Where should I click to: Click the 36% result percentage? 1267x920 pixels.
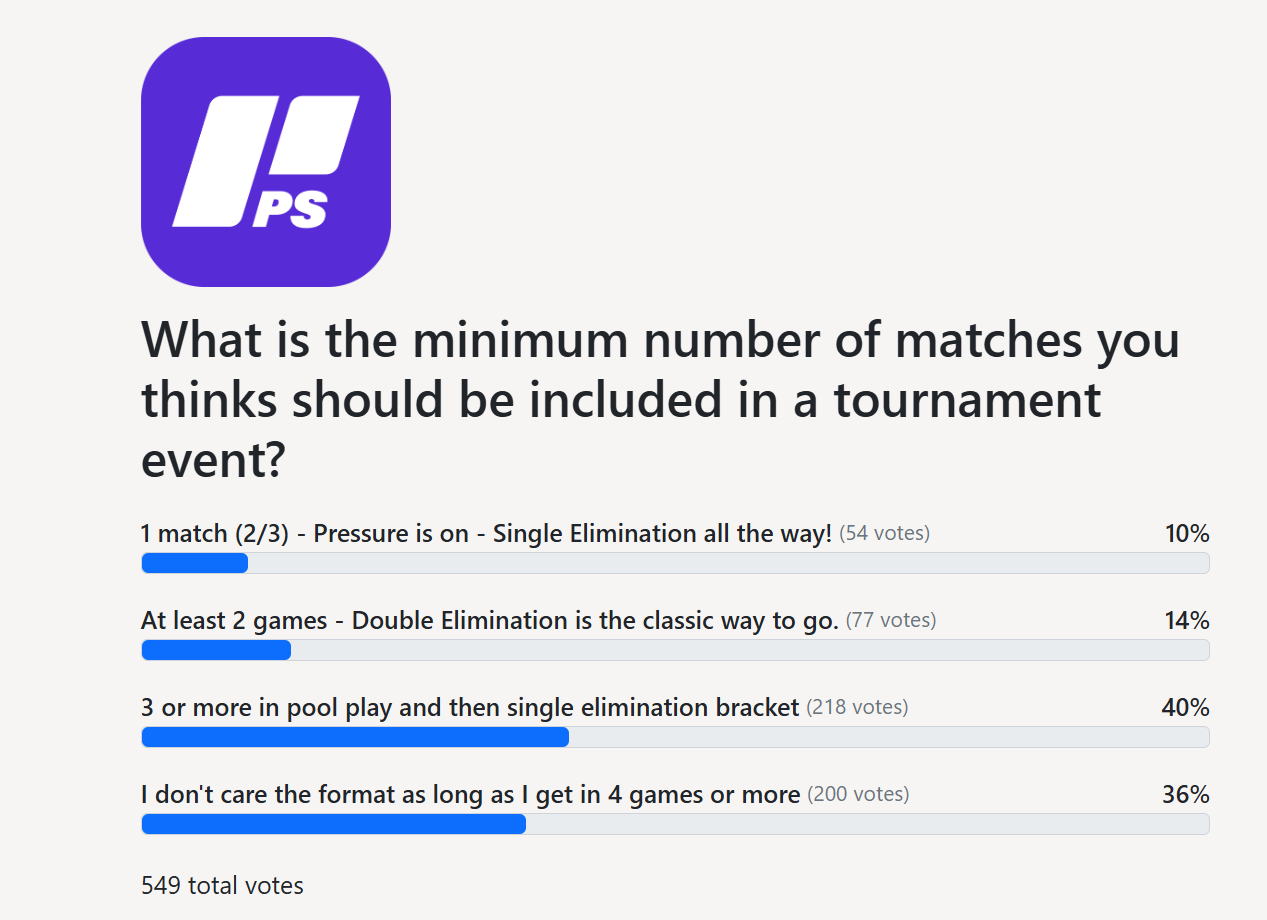point(1186,795)
